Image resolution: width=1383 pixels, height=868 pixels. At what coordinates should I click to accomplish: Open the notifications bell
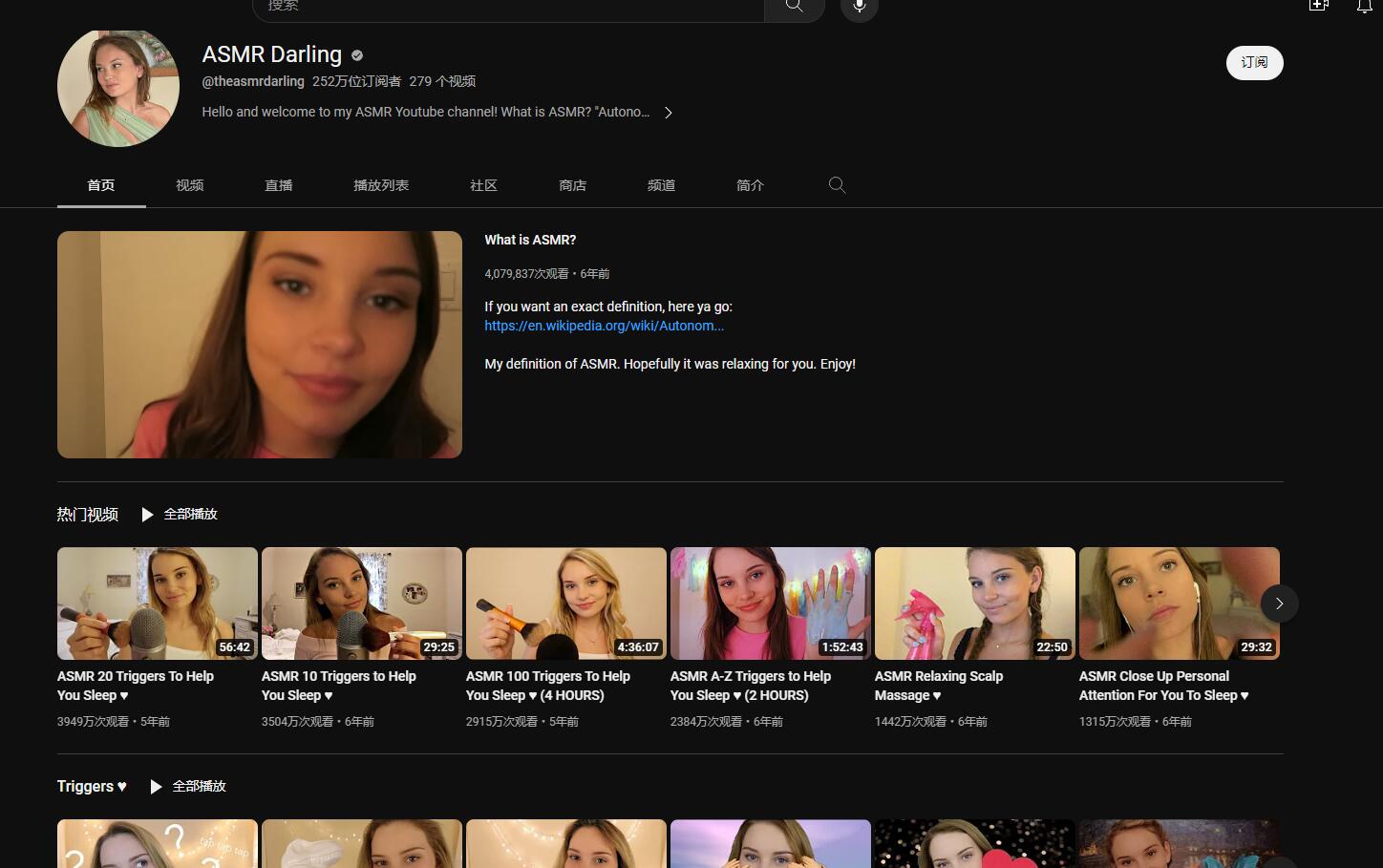coord(1364,6)
